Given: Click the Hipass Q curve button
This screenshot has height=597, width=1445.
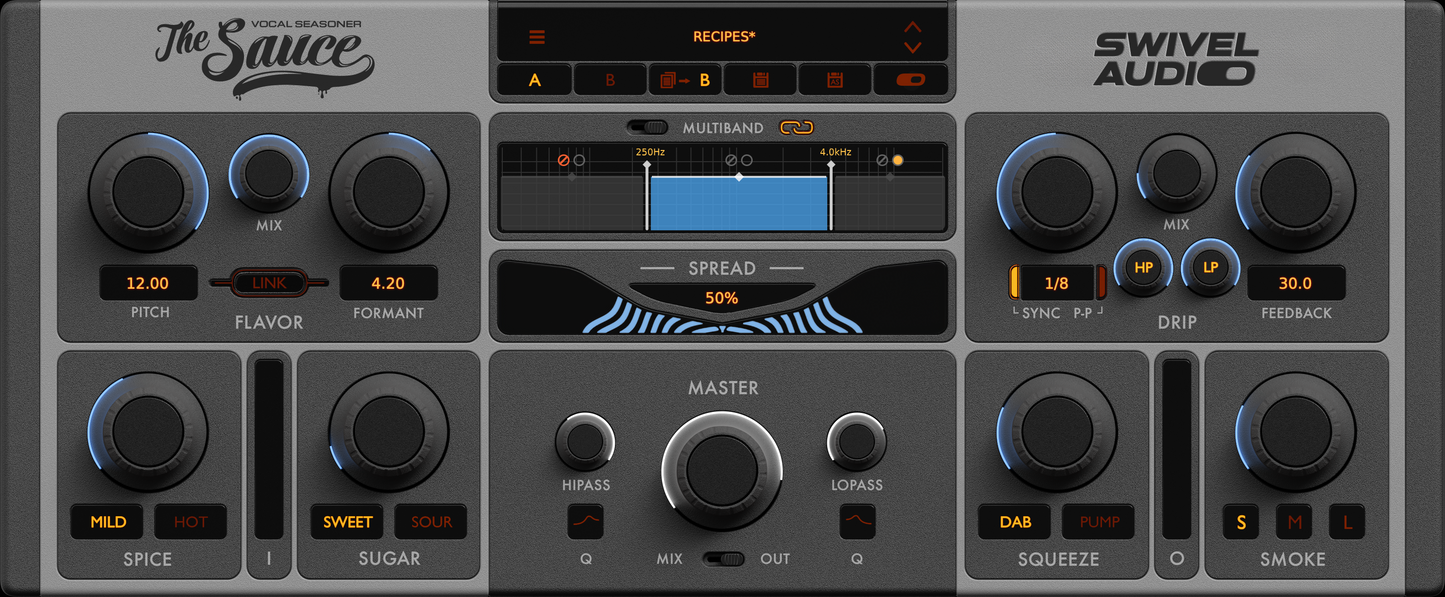Looking at the screenshot, I should (x=585, y=521).
